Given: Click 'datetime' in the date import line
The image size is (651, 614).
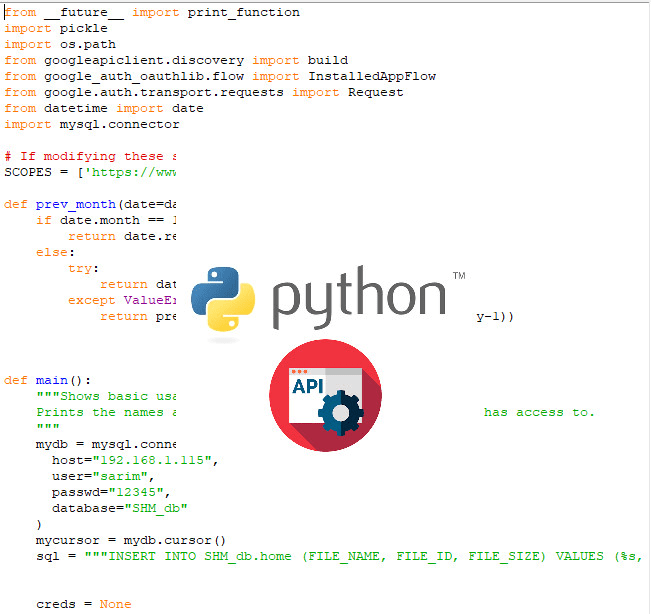Looking at the screenshot, I should click(76, 109).
